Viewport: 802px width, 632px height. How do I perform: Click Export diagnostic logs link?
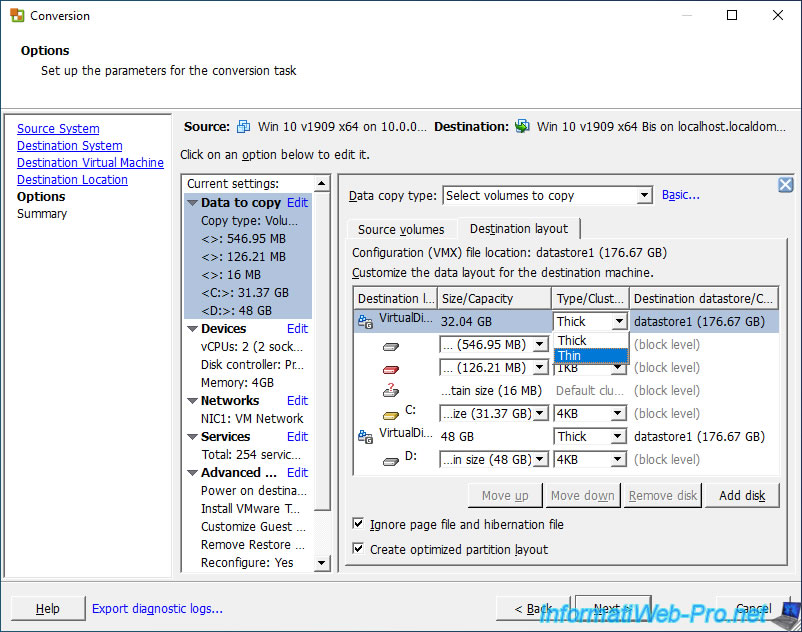(x=157, y=608)
